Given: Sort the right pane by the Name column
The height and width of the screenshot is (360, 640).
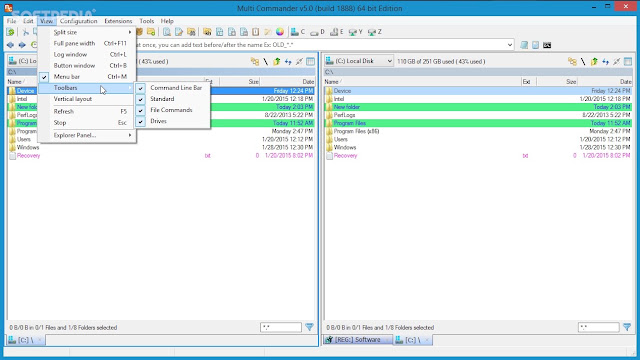Looking at the screenshot, I should [x=422, y=82].
